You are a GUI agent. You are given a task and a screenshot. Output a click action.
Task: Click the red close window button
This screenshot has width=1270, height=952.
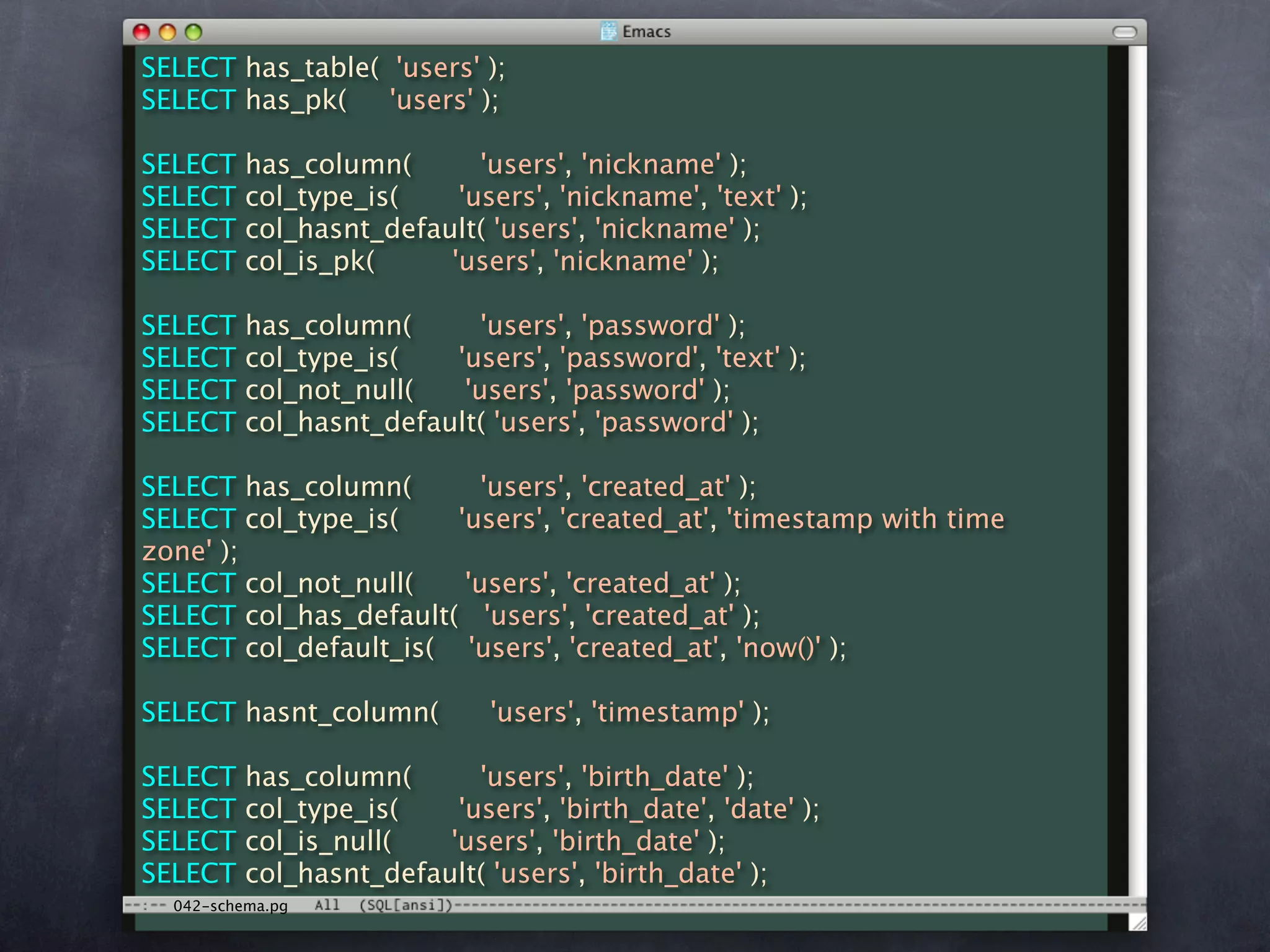141,32
